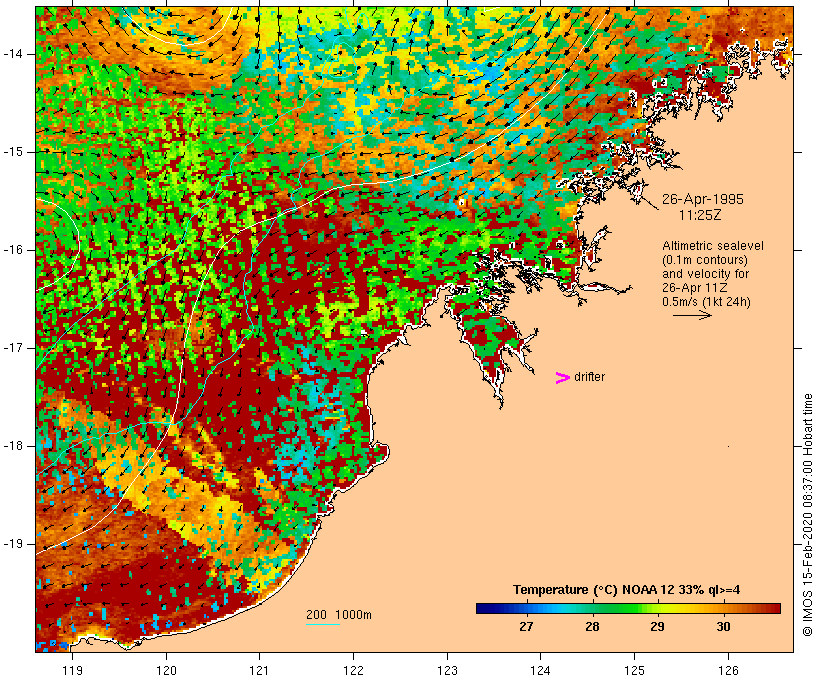The width and height of the screenshot is (820, 680).
Task: Click the velocity scale reference arrow
Action: coord(692,315)
